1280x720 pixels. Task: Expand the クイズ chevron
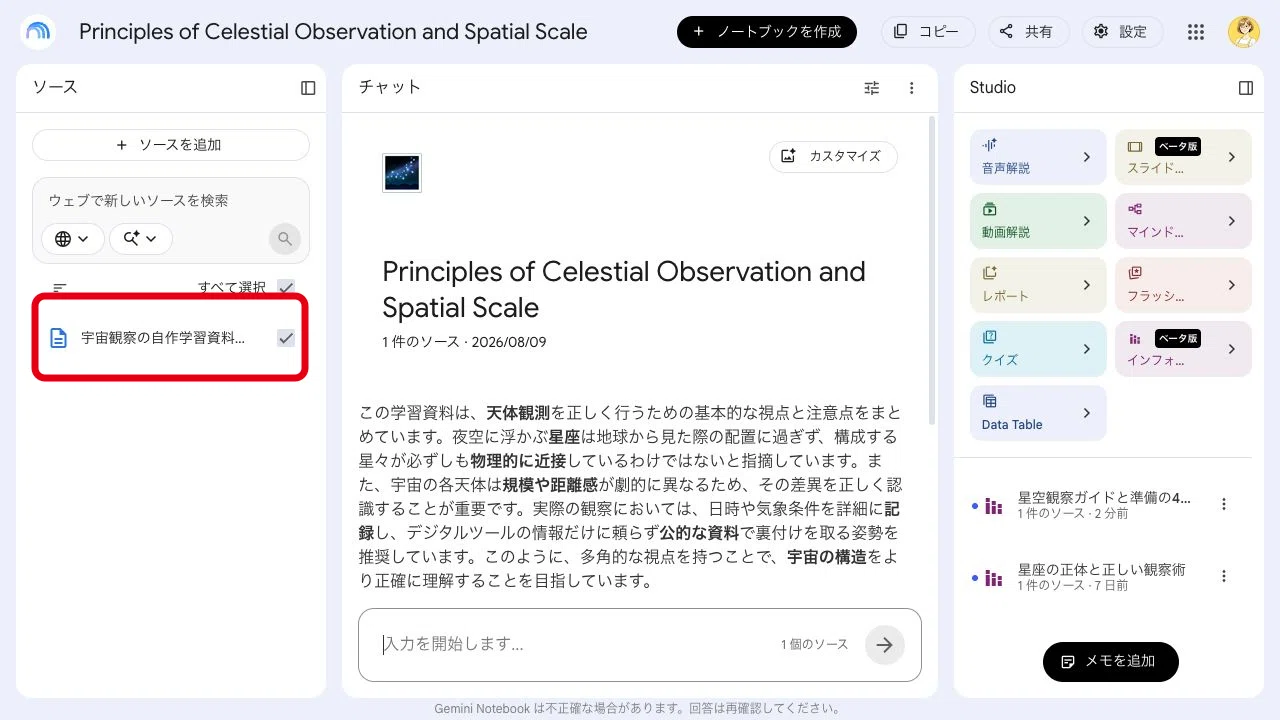point(1087,349)
